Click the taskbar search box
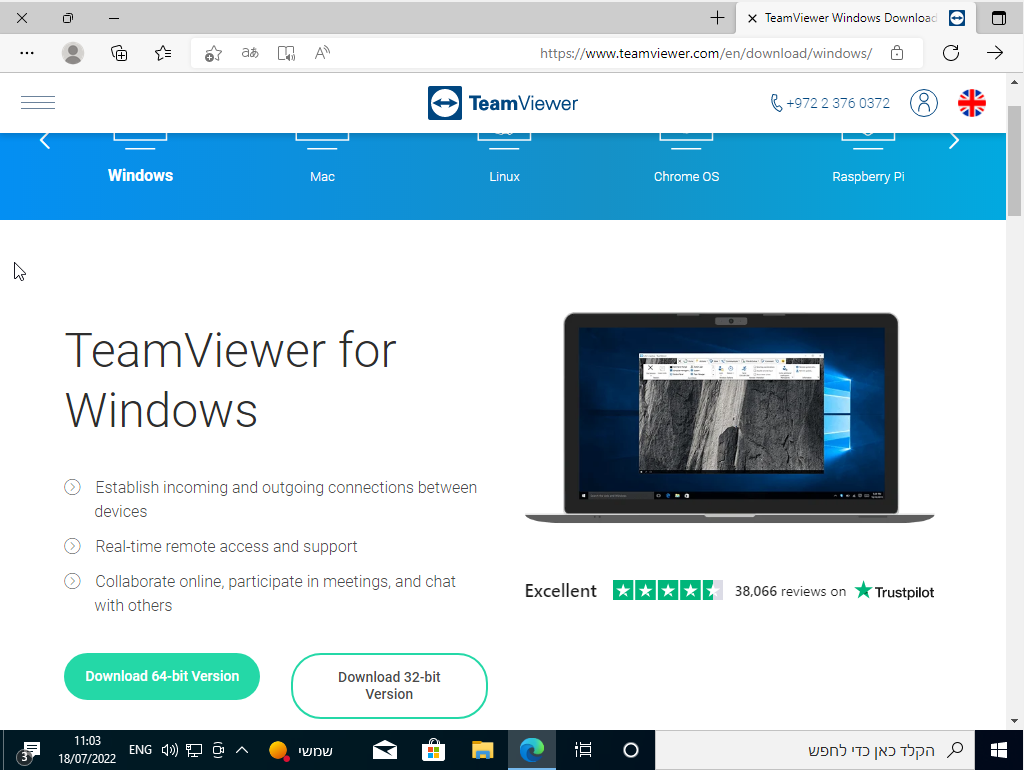Viewport: 1024px width, 770px height. (x=814, y=750)
